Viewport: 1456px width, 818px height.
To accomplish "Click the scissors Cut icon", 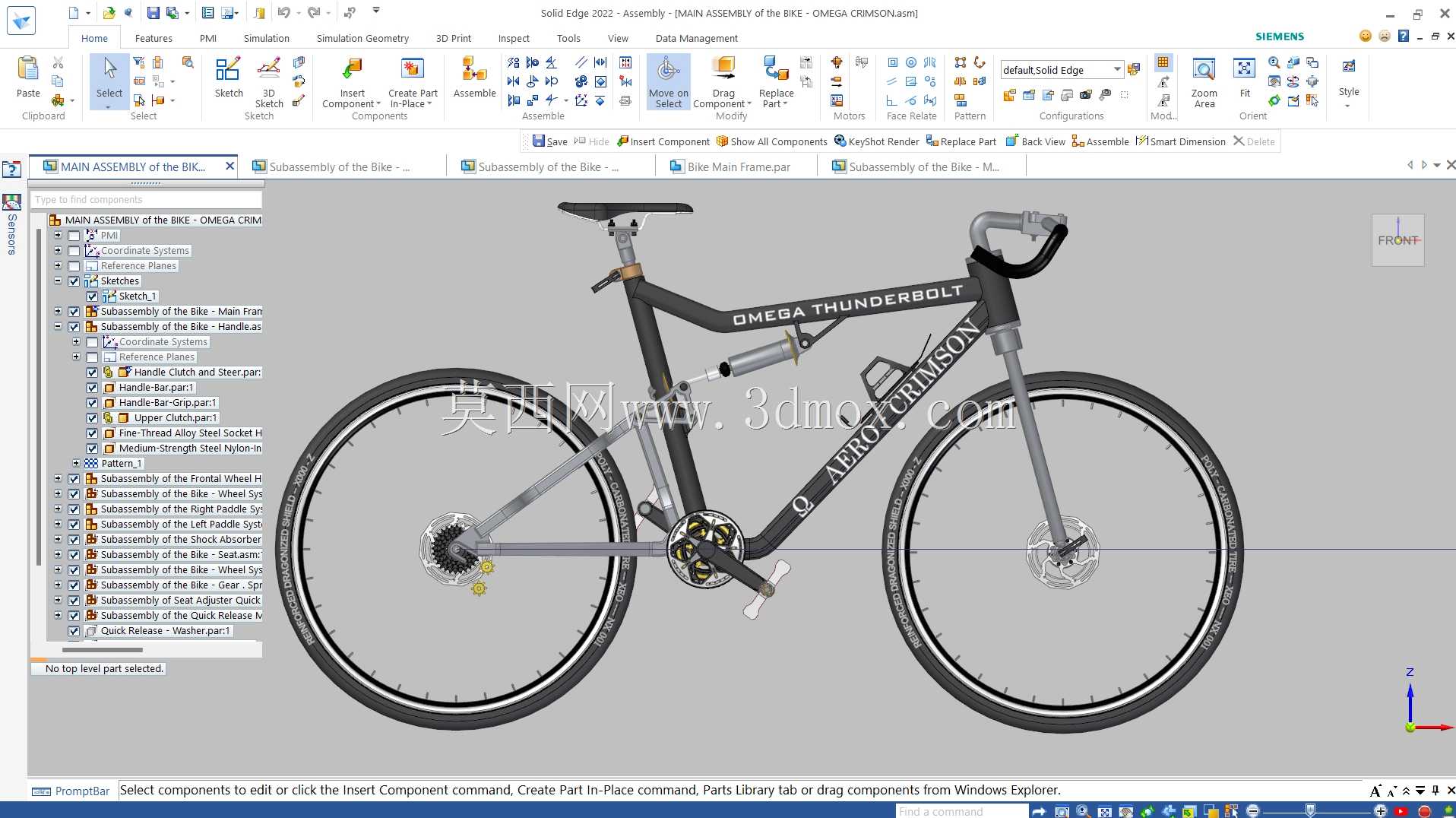I will (x=58, y=62).
